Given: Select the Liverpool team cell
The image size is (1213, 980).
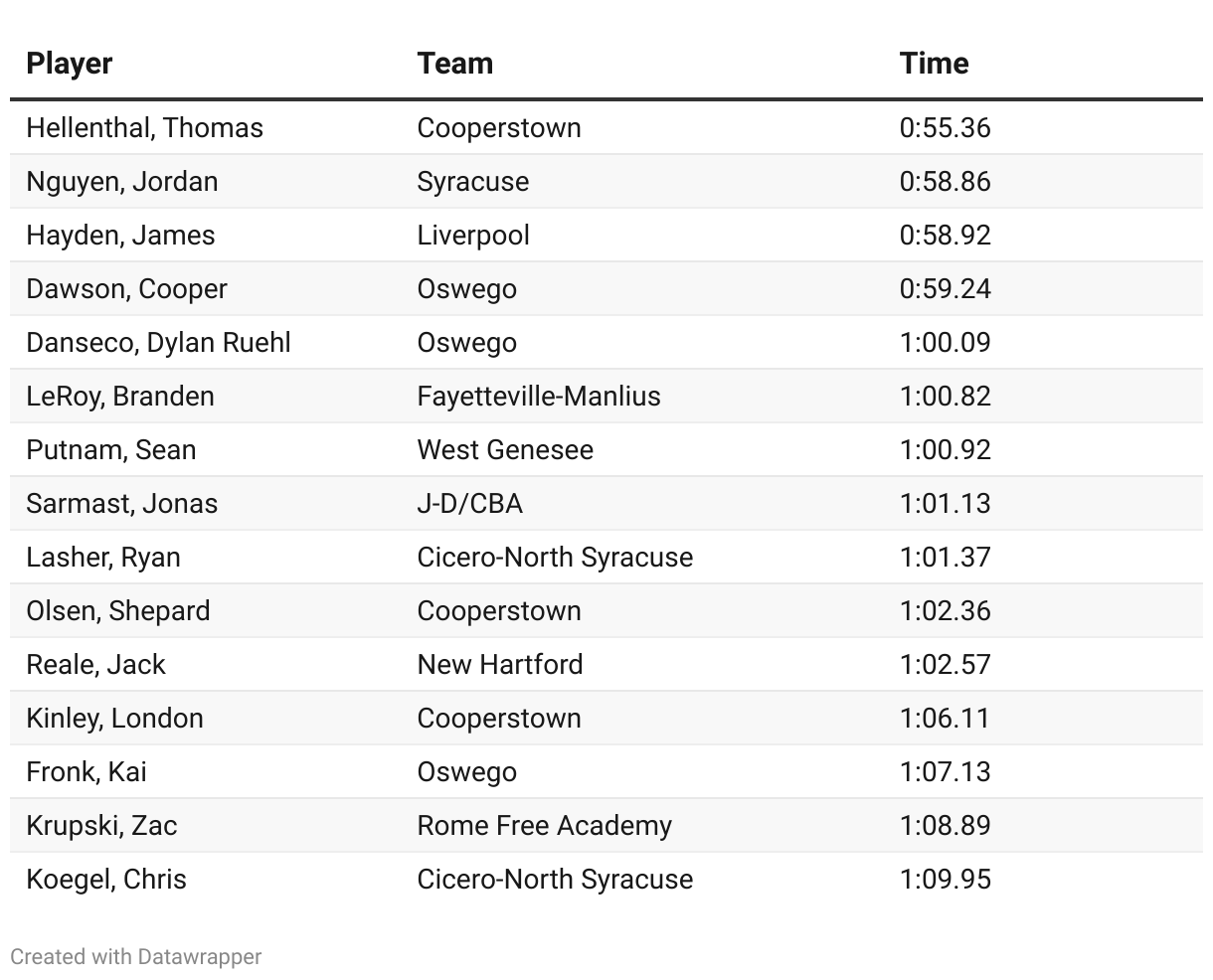Looking at the screenshot, I should [473, 236].
